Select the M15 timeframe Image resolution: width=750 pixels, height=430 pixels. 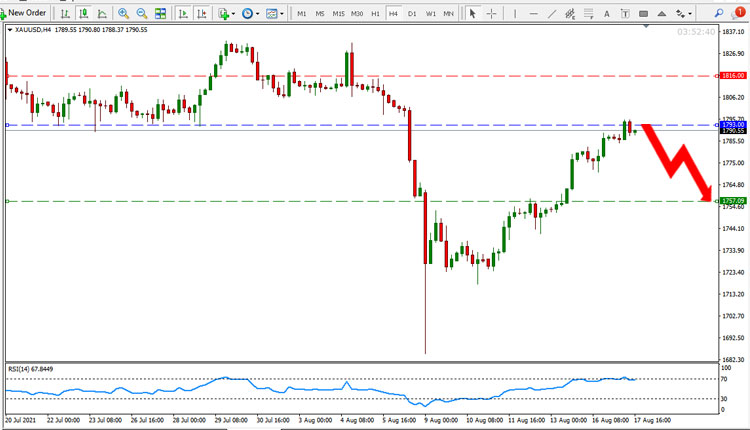click(339, 14)
